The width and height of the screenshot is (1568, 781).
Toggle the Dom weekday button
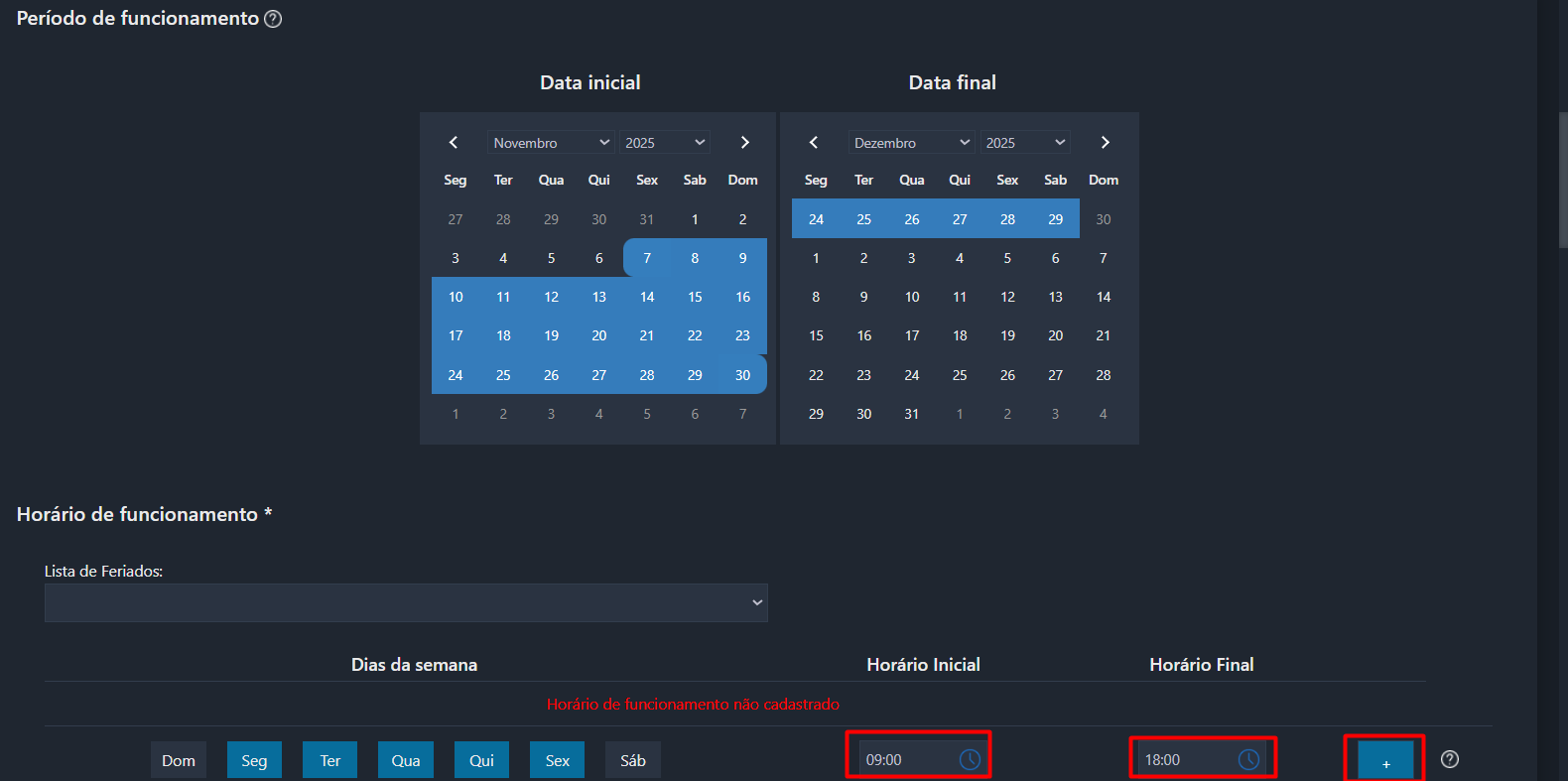[x=179, y=760]
